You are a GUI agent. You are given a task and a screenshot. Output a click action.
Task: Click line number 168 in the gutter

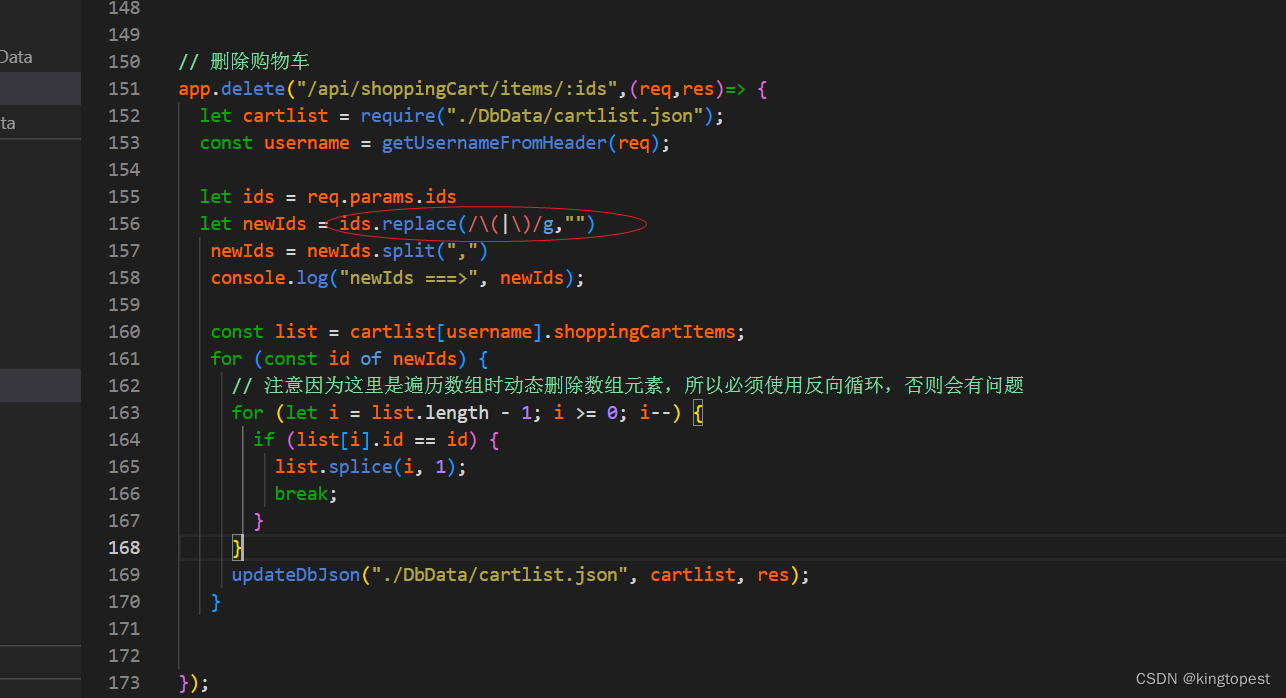pyautogui.click(x=124, y=548)
